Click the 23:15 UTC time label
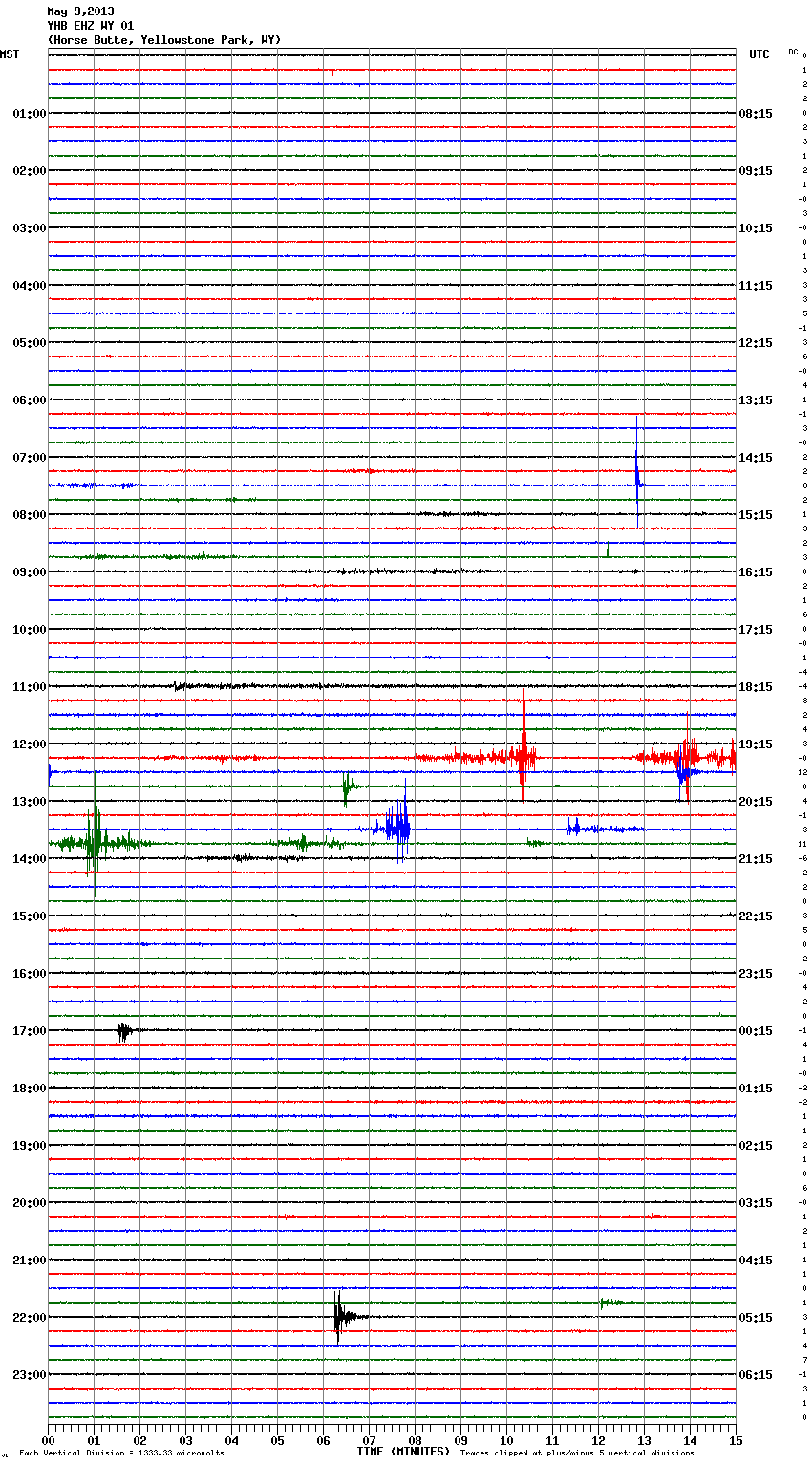 [x=756, y=974]
